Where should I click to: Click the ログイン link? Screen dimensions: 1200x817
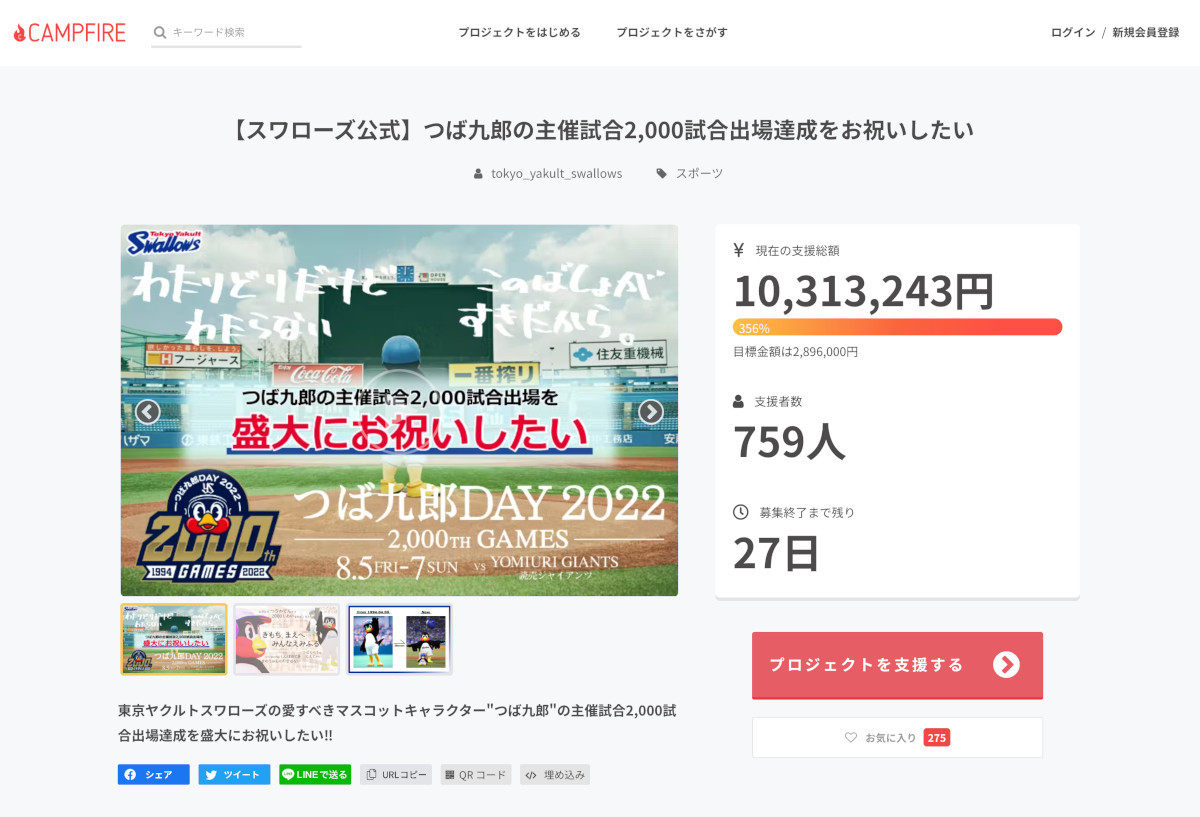(1073, 32)
